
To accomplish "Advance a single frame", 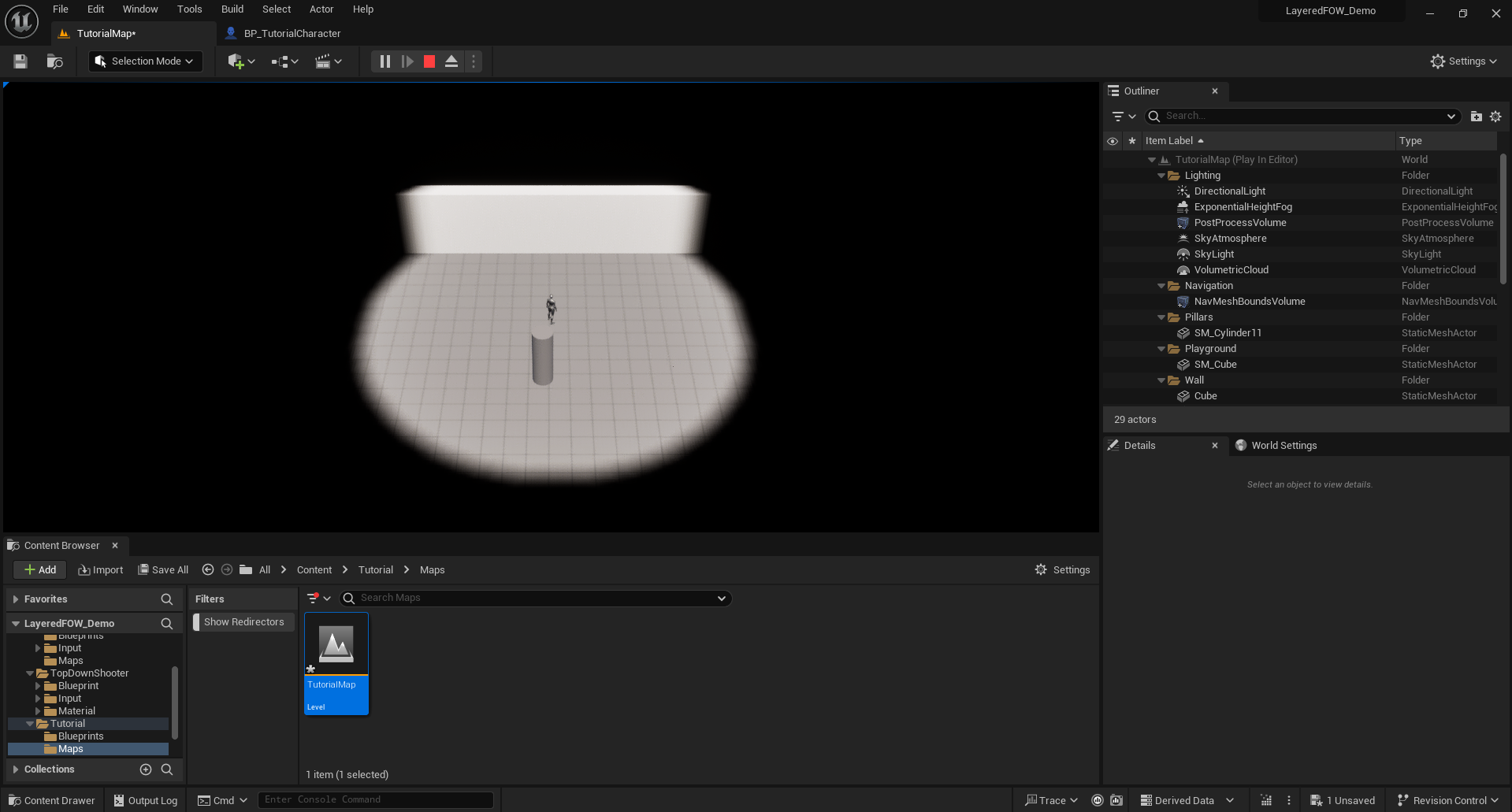I will (407, 61).
